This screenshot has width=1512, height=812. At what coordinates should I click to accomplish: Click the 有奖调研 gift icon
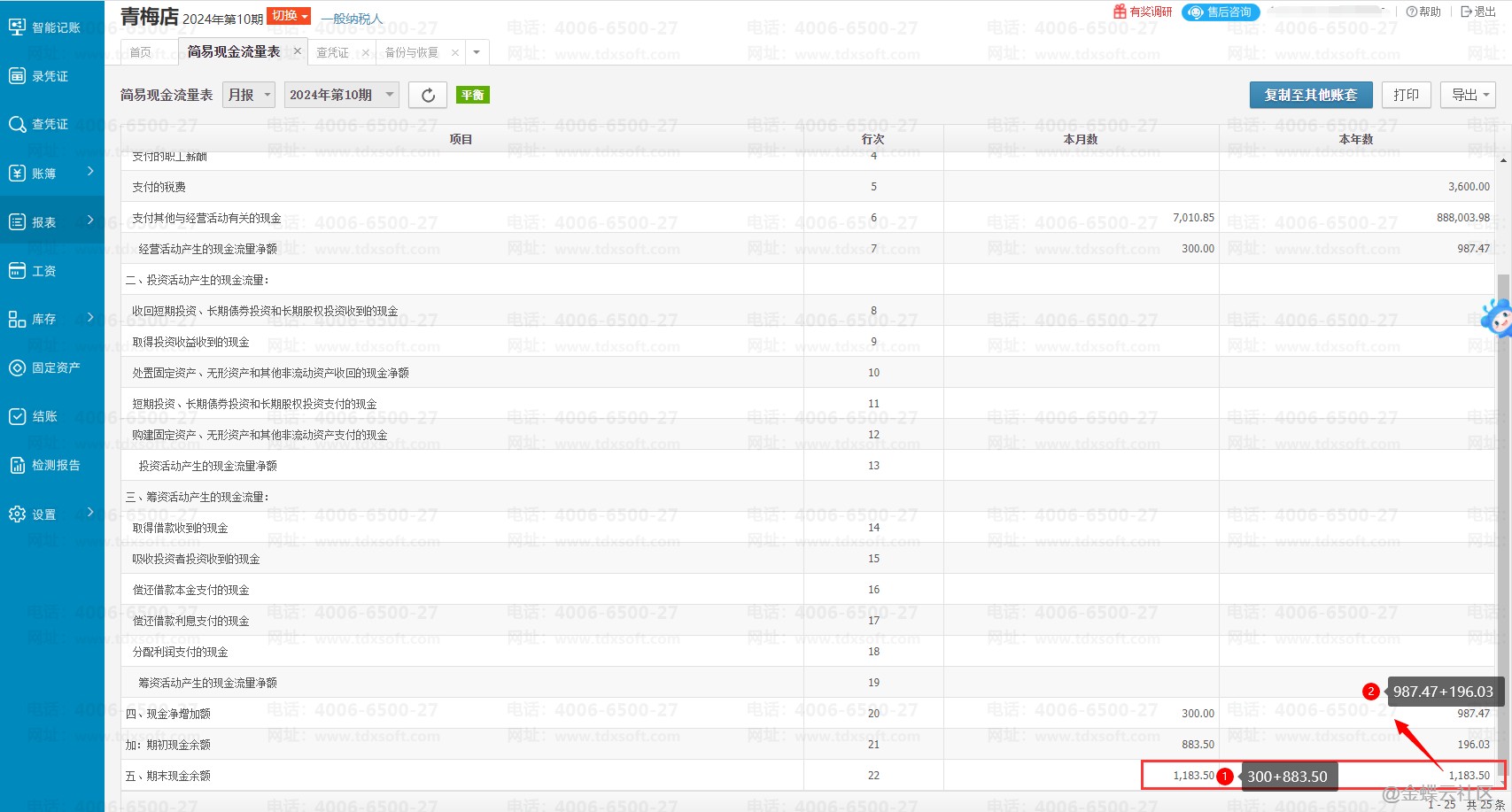coord(1120,12)
